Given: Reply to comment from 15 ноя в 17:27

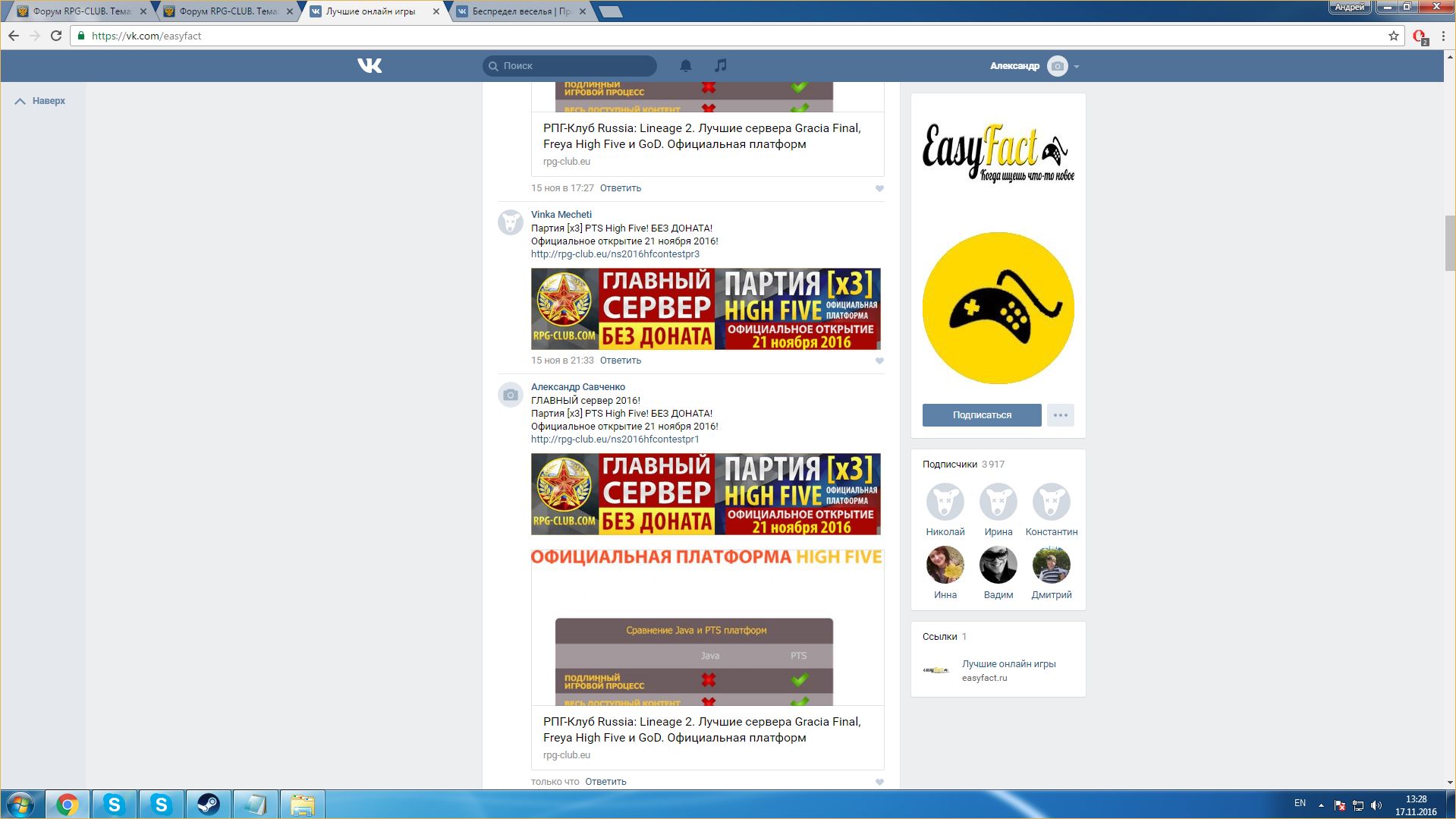Looking at the screenshot, I should coord(621,188).
